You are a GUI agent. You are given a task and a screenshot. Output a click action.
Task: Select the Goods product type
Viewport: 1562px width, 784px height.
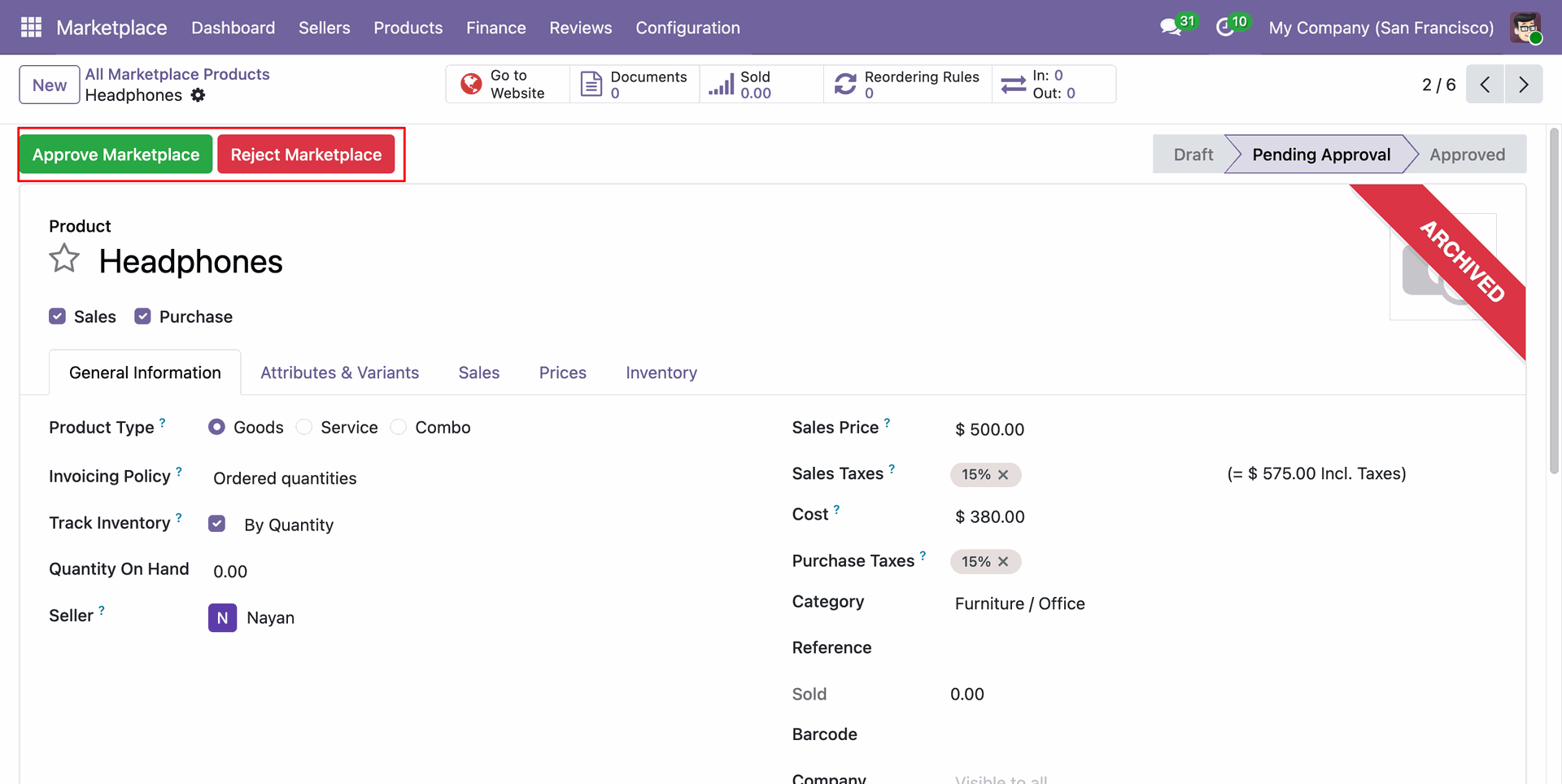pyautogui.click(x=216, y=427)
